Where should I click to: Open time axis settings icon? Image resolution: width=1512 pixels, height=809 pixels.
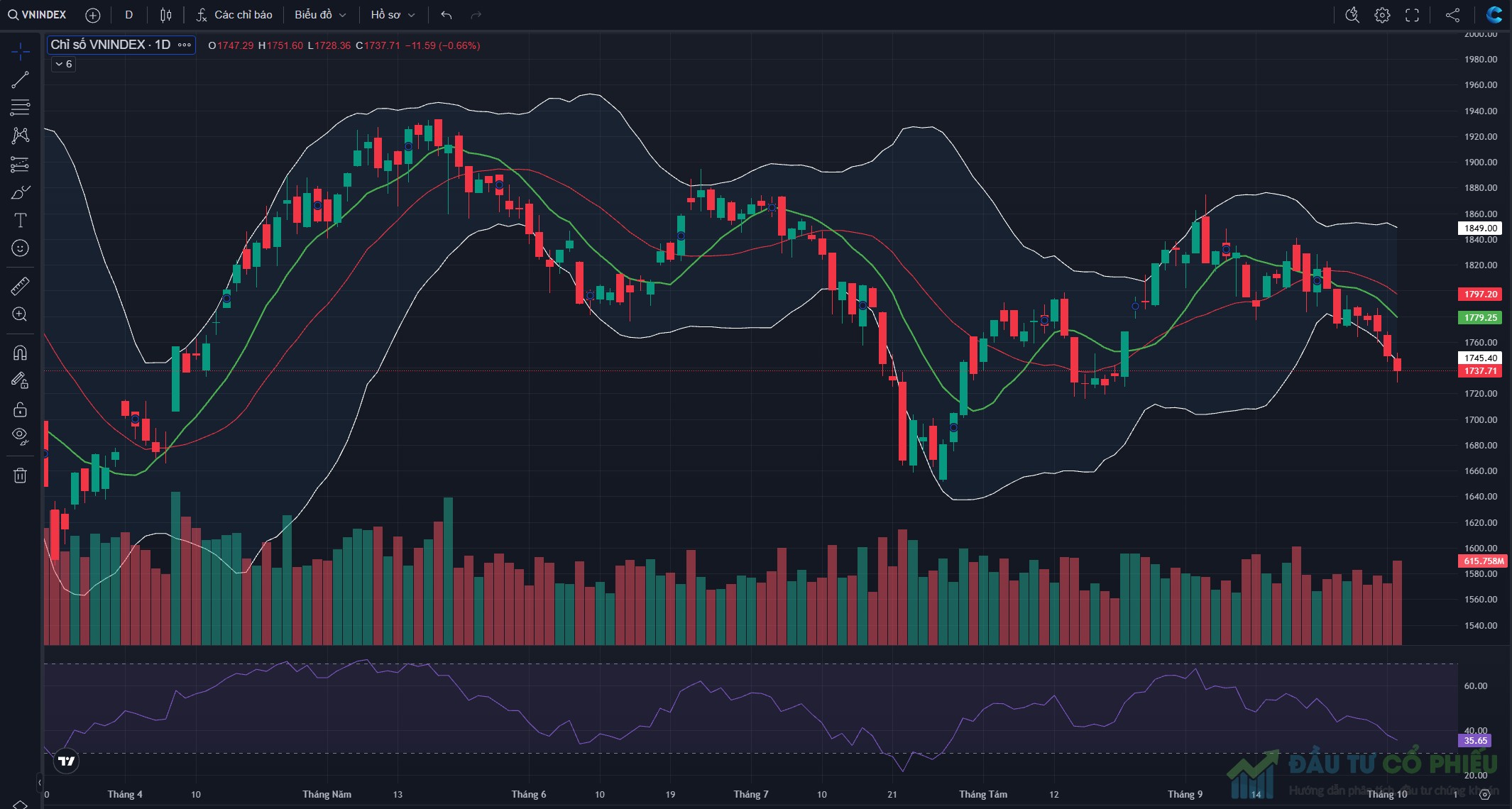tap(1484, 795)
